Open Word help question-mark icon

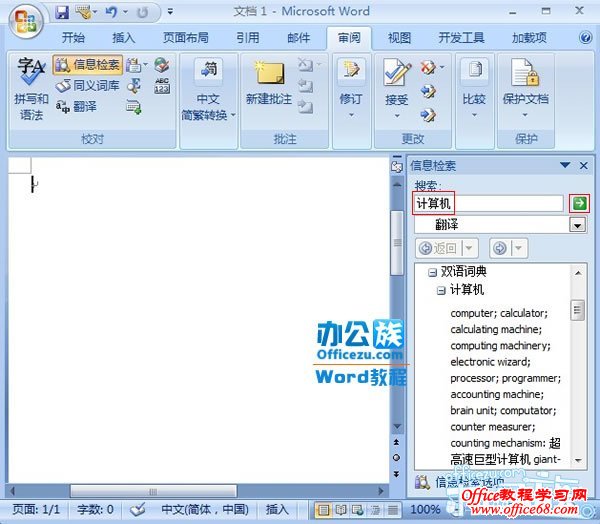pos(585,38)
